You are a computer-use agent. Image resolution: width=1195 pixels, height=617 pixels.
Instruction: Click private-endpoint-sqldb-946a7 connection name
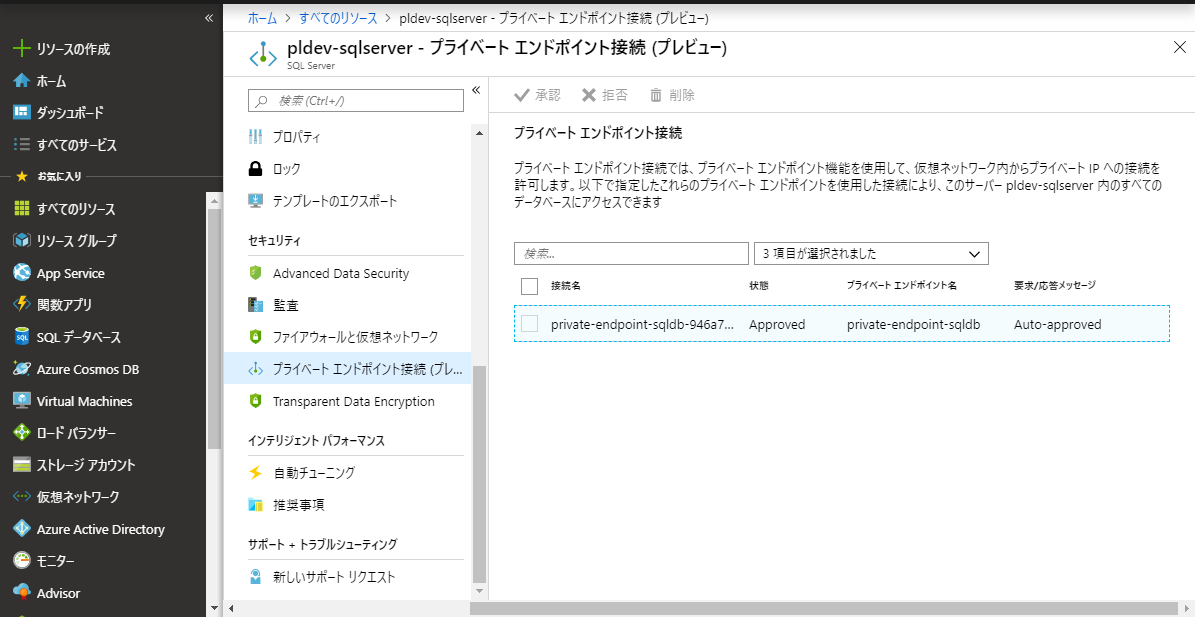tap(642, 324)
